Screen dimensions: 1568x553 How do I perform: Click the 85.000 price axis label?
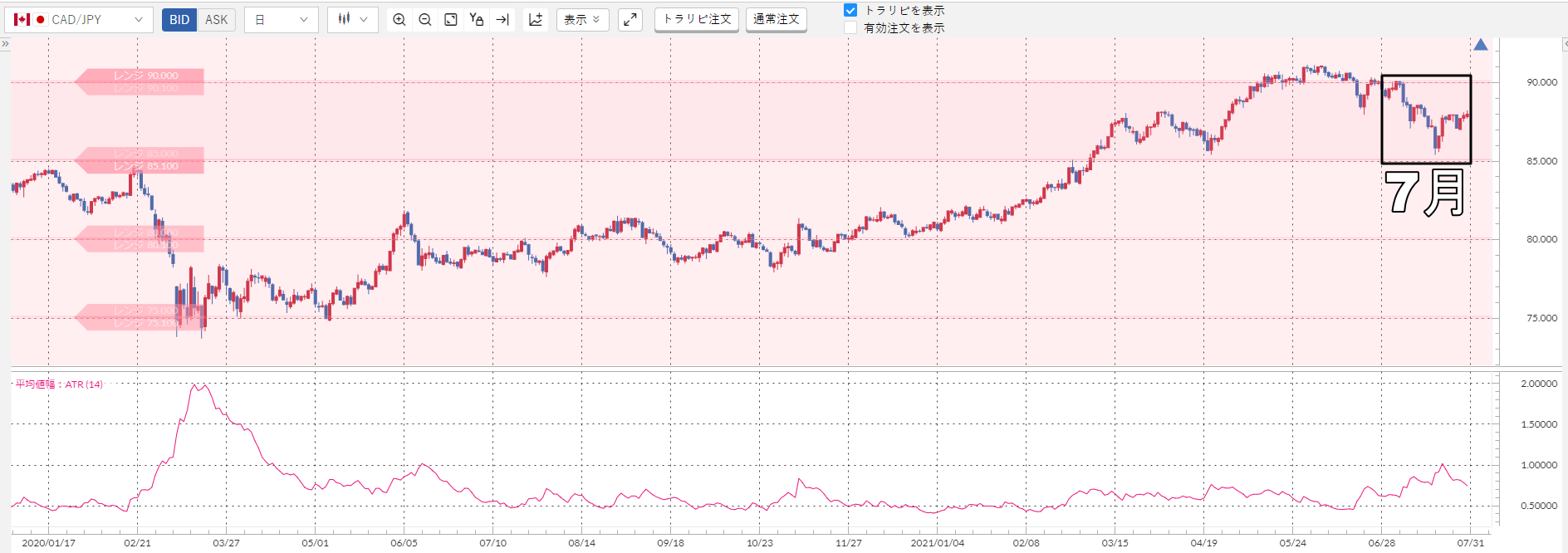[x=1541, y=161]
